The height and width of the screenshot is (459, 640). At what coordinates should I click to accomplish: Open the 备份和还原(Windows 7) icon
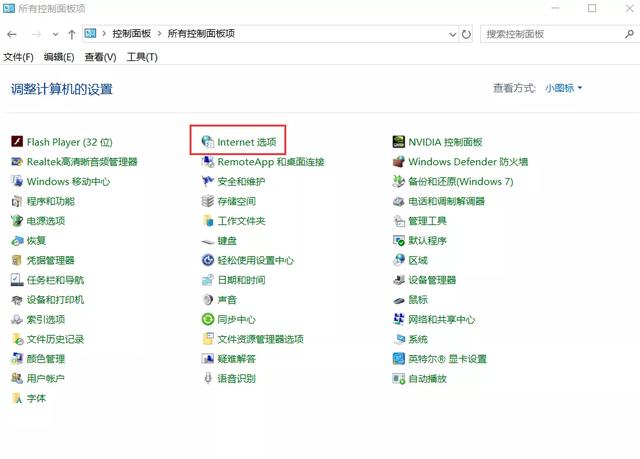coord(398,181)
